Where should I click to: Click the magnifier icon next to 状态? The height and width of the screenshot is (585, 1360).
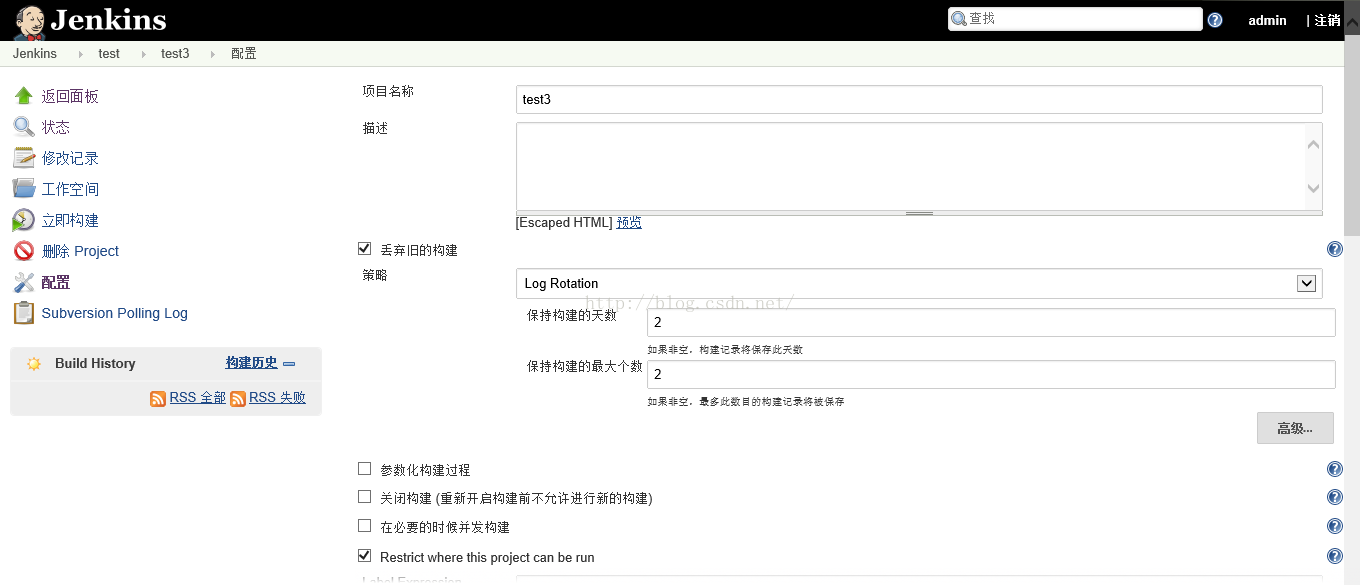(x=24, y=127)
